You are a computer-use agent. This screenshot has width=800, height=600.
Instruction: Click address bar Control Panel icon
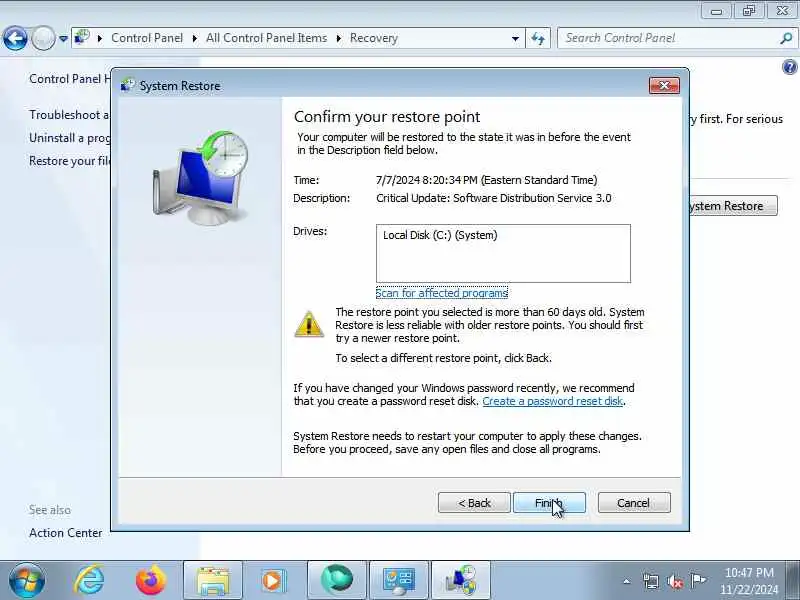82,38
